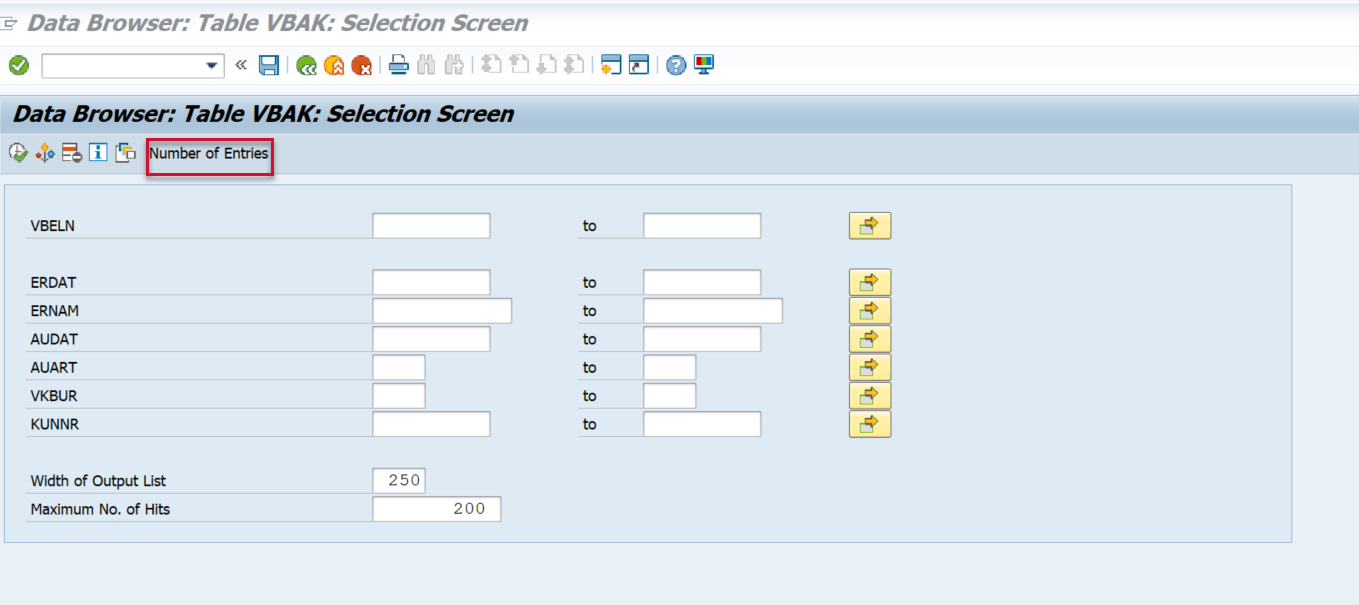Click the ERNAM upper 'to' field
The height and width of the screenshot is (605, 1359).
[x=712, y=311]
